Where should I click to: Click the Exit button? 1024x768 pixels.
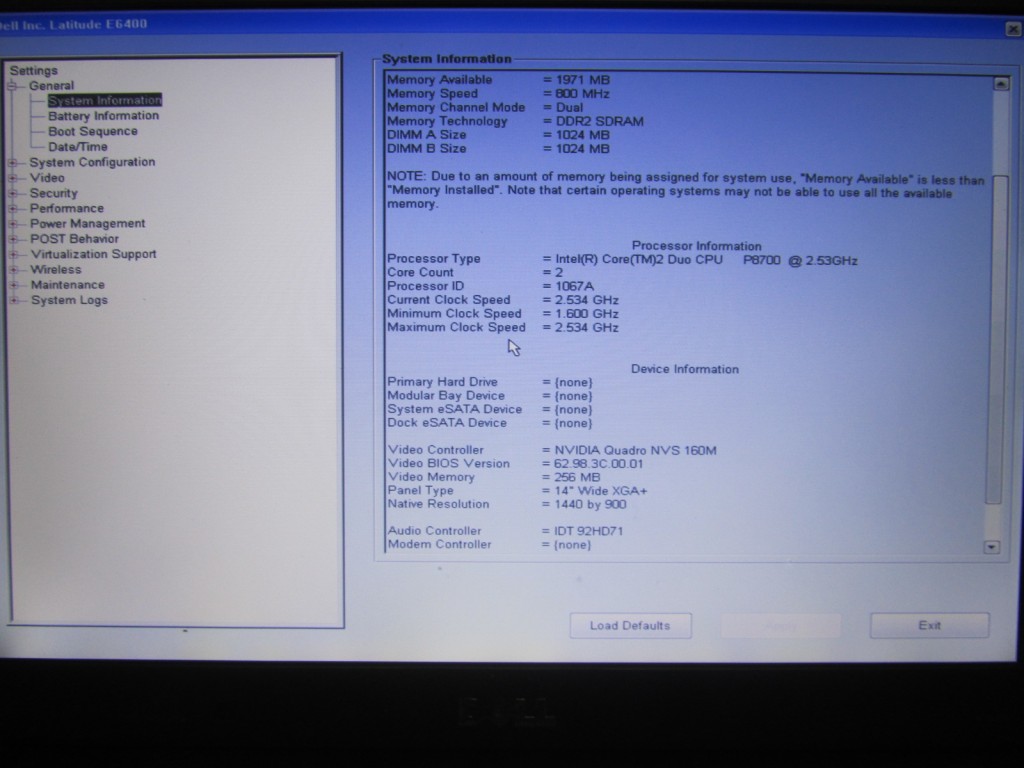tap(929, 626)
